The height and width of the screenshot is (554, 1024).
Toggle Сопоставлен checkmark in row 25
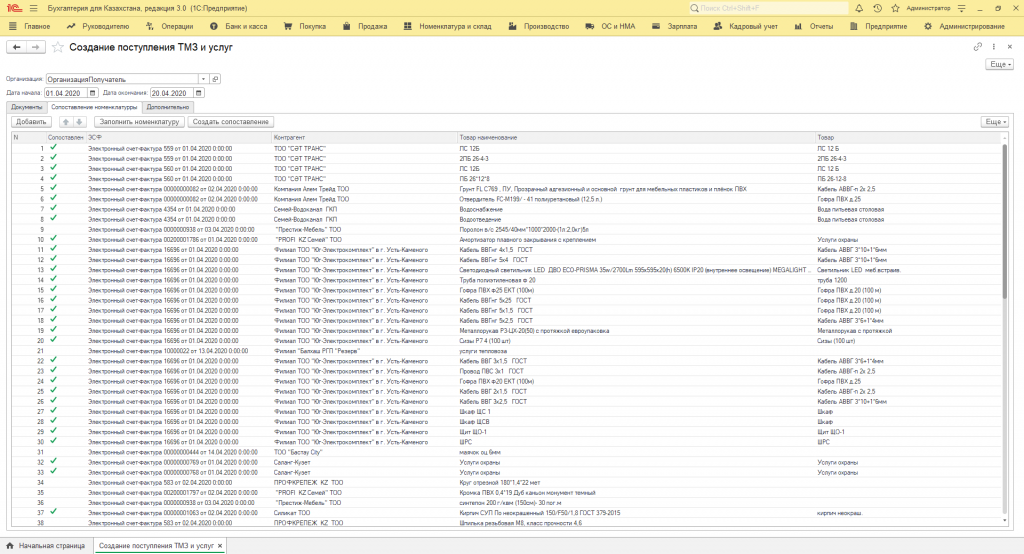pyautogui.click(x=54, y=391)
